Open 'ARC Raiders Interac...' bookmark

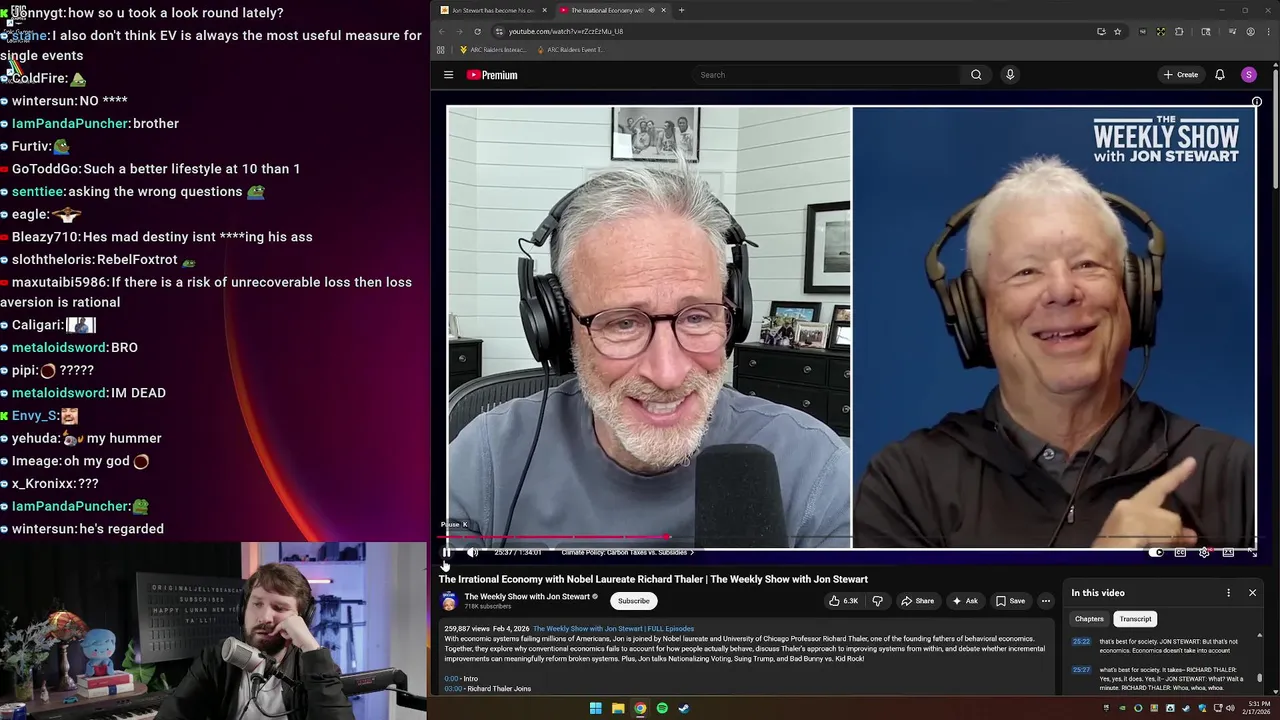[x=493, y=49]
